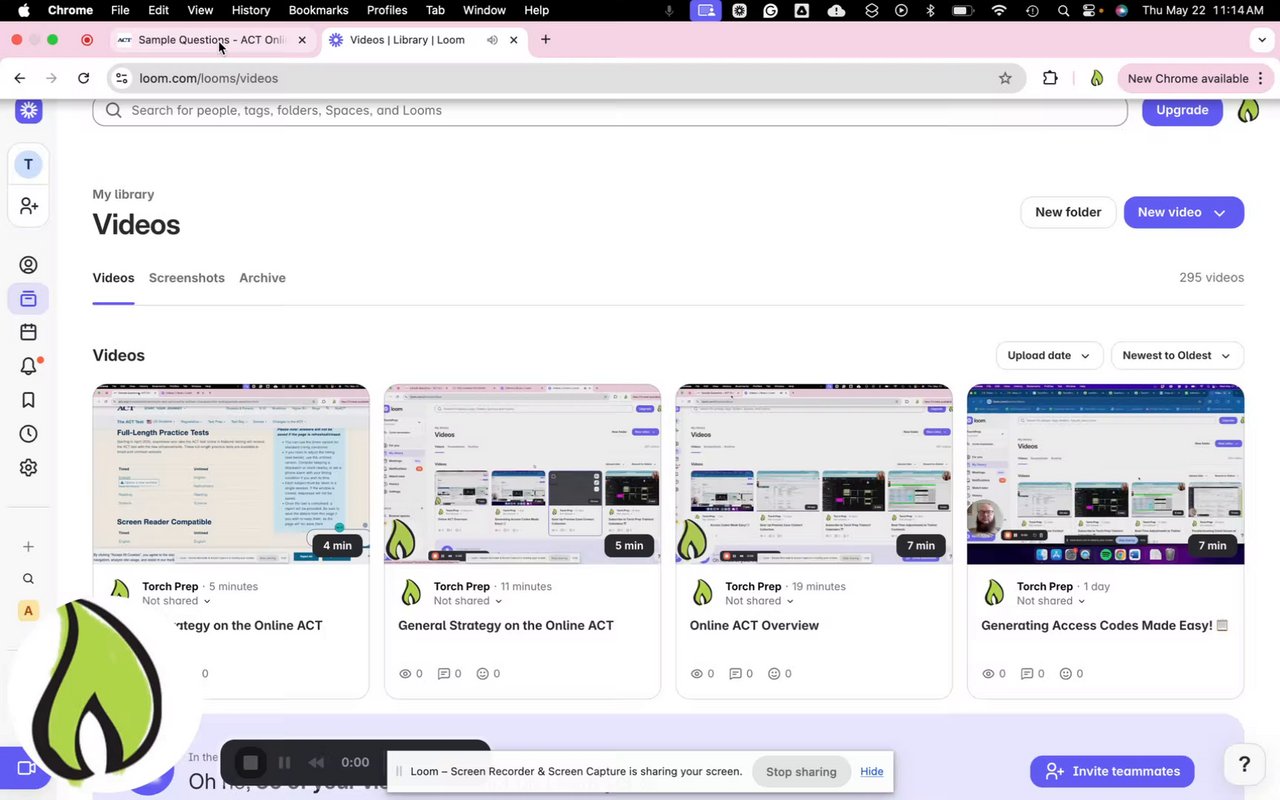Switch to the Screenshots tab

(187, 278)
